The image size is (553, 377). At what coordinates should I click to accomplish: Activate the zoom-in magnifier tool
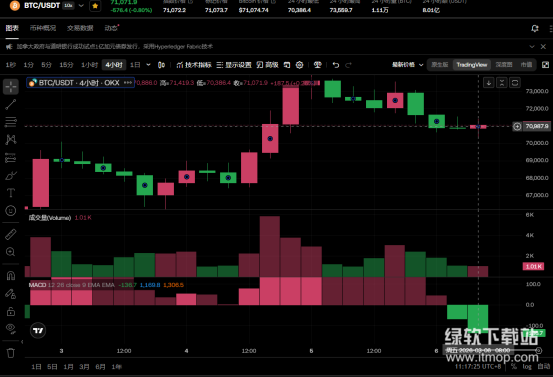coord(11,252)
